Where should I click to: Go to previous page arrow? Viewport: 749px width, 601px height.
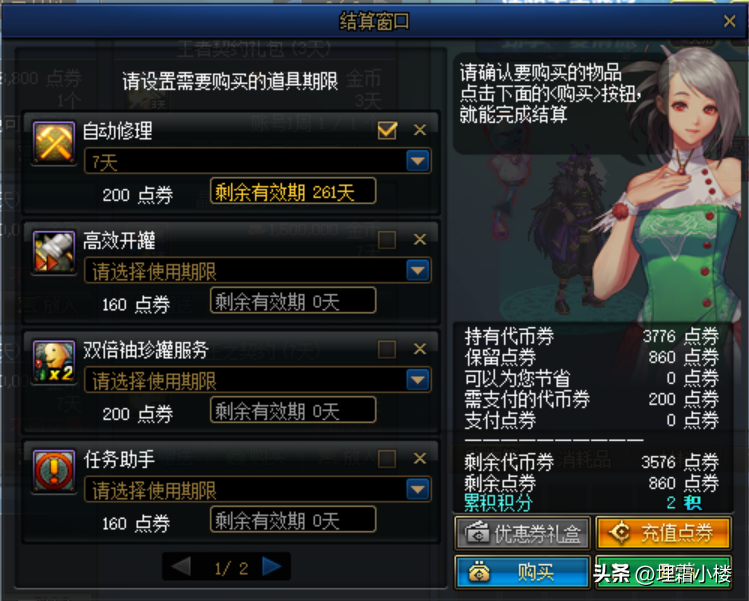coord(181,567)
